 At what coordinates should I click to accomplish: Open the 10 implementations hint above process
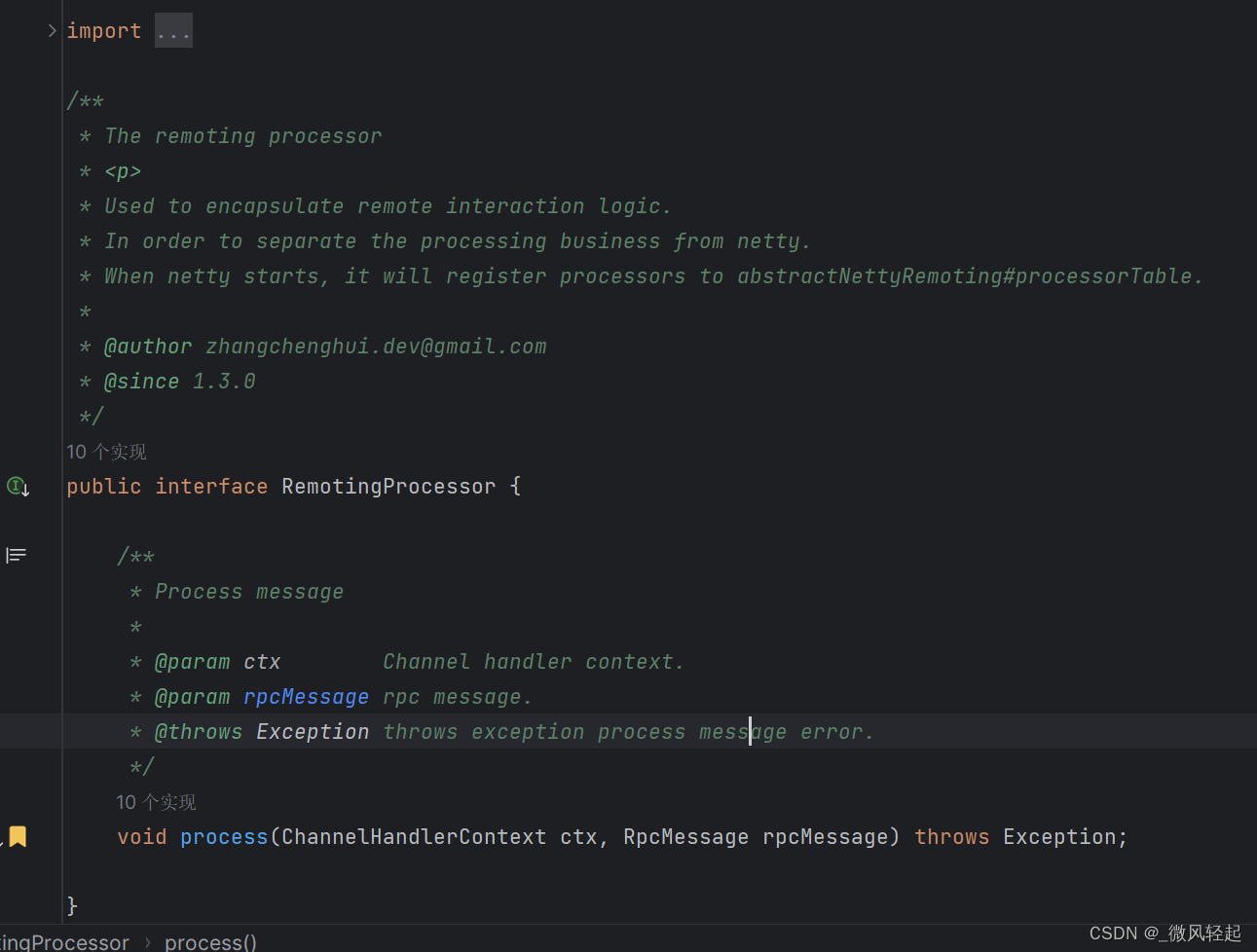pos(156,802)
